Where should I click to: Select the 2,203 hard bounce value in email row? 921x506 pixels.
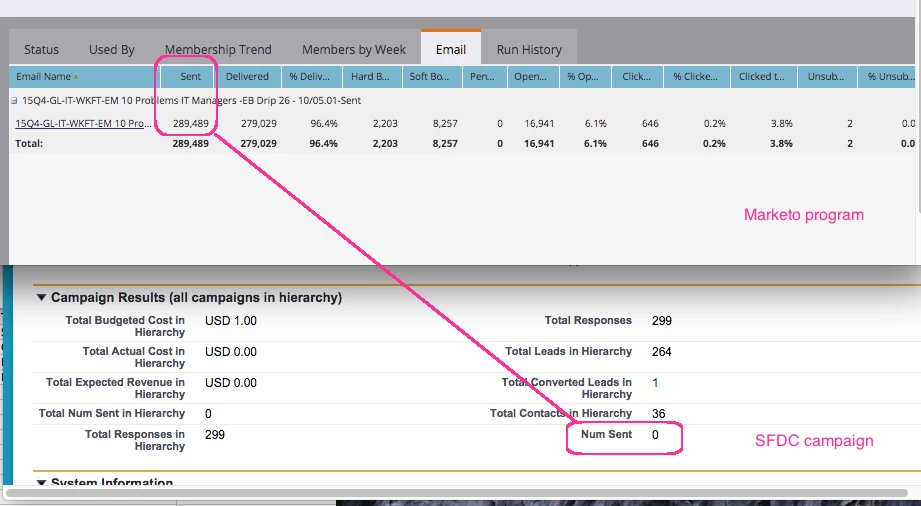click(x=385, y=123)
